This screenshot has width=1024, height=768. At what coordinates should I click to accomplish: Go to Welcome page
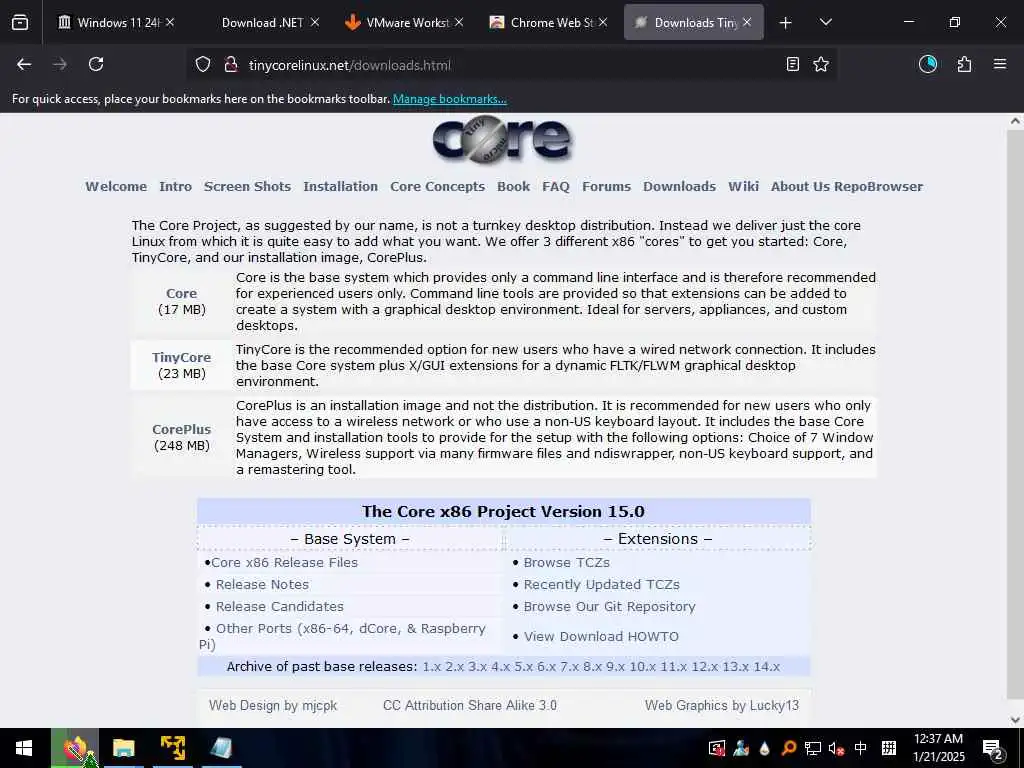click(116, 187)
